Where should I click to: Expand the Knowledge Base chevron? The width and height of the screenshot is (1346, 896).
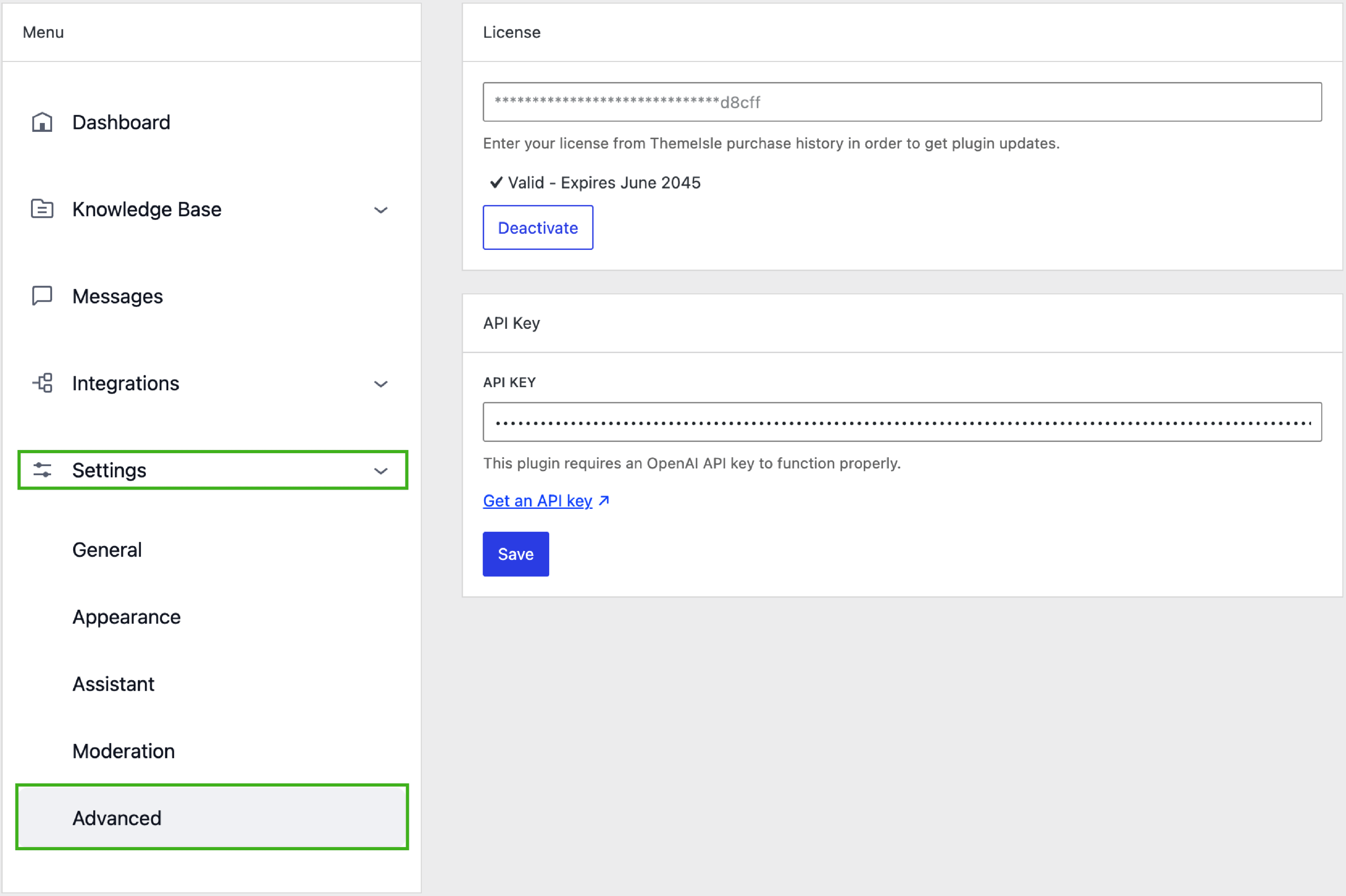380,210
